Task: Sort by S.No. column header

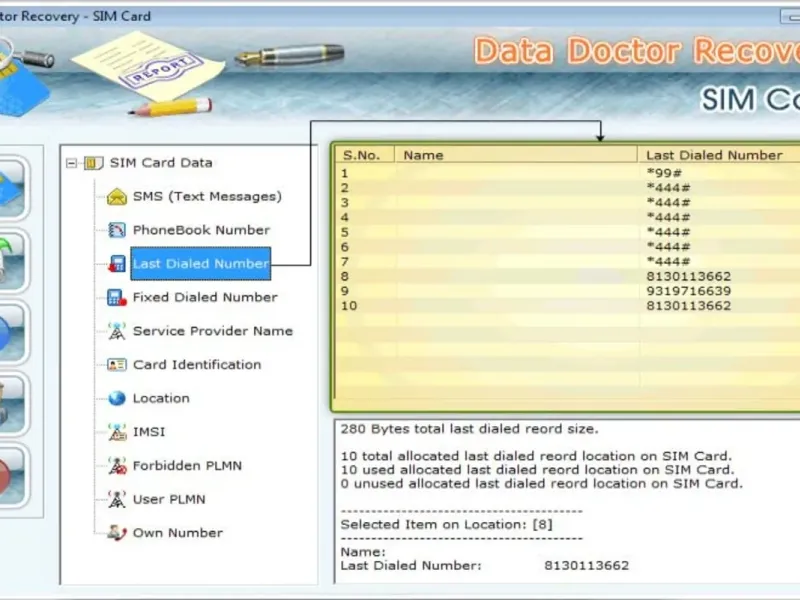Action: (x=364, y=155)
